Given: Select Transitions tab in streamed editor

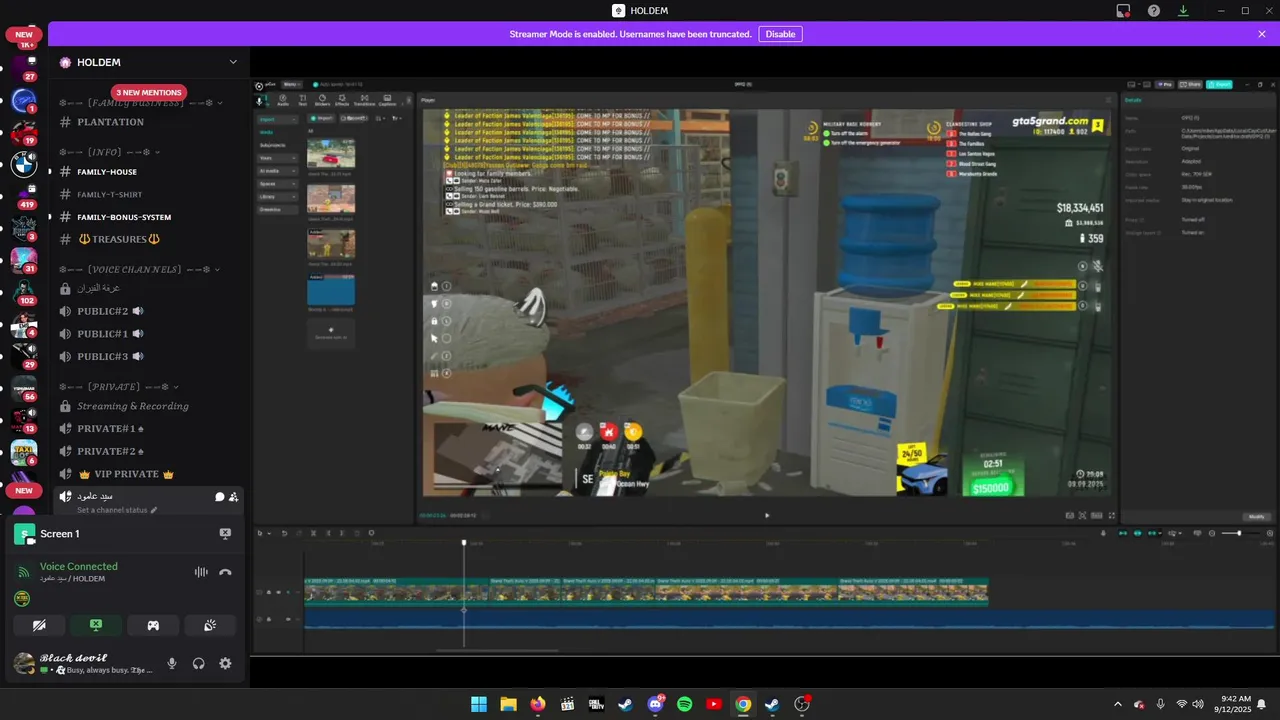Looking at the screenshot, I should pos(364,101).
